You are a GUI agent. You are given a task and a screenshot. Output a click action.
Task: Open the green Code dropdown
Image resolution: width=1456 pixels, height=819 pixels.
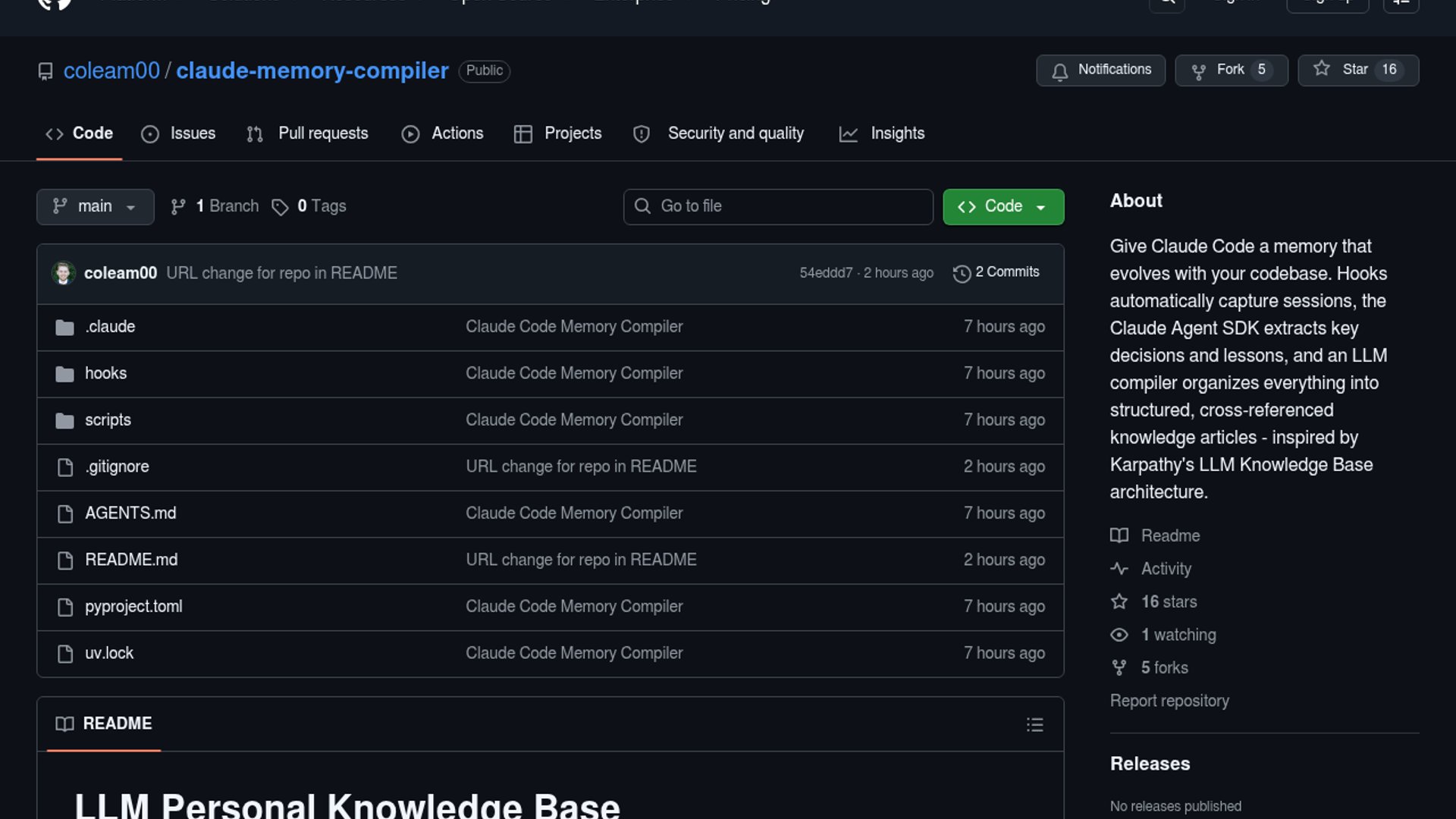(x=1003, y=206)
